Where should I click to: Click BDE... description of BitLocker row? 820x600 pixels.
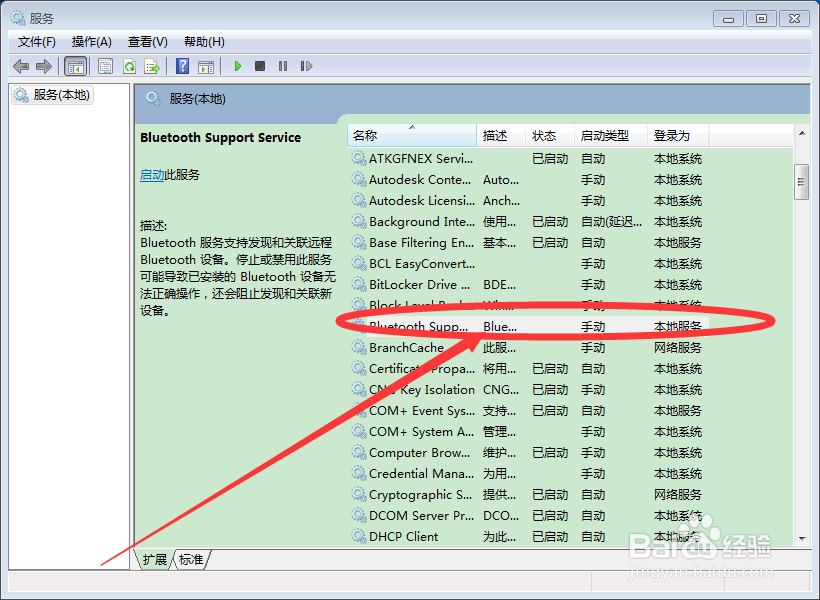tap(499, 285)
